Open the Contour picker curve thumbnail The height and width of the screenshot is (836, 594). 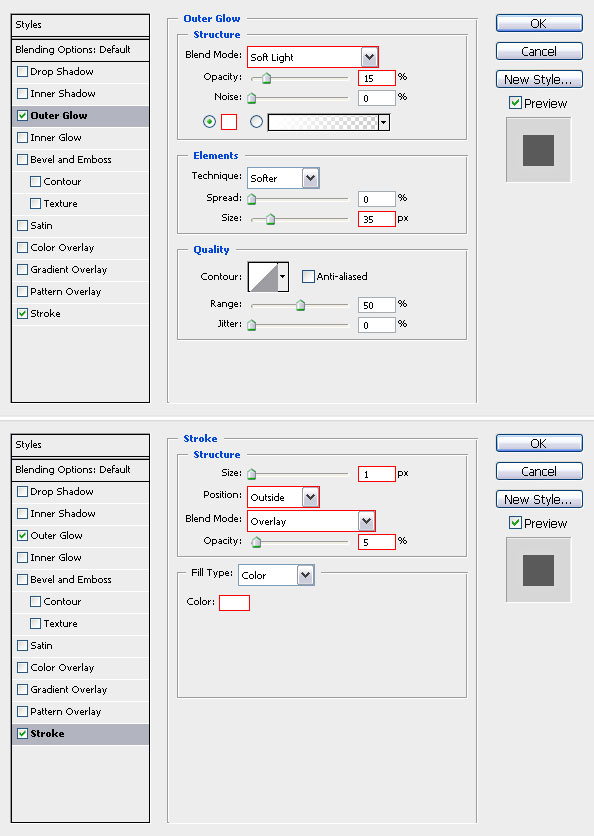click(x=263, y=277)
